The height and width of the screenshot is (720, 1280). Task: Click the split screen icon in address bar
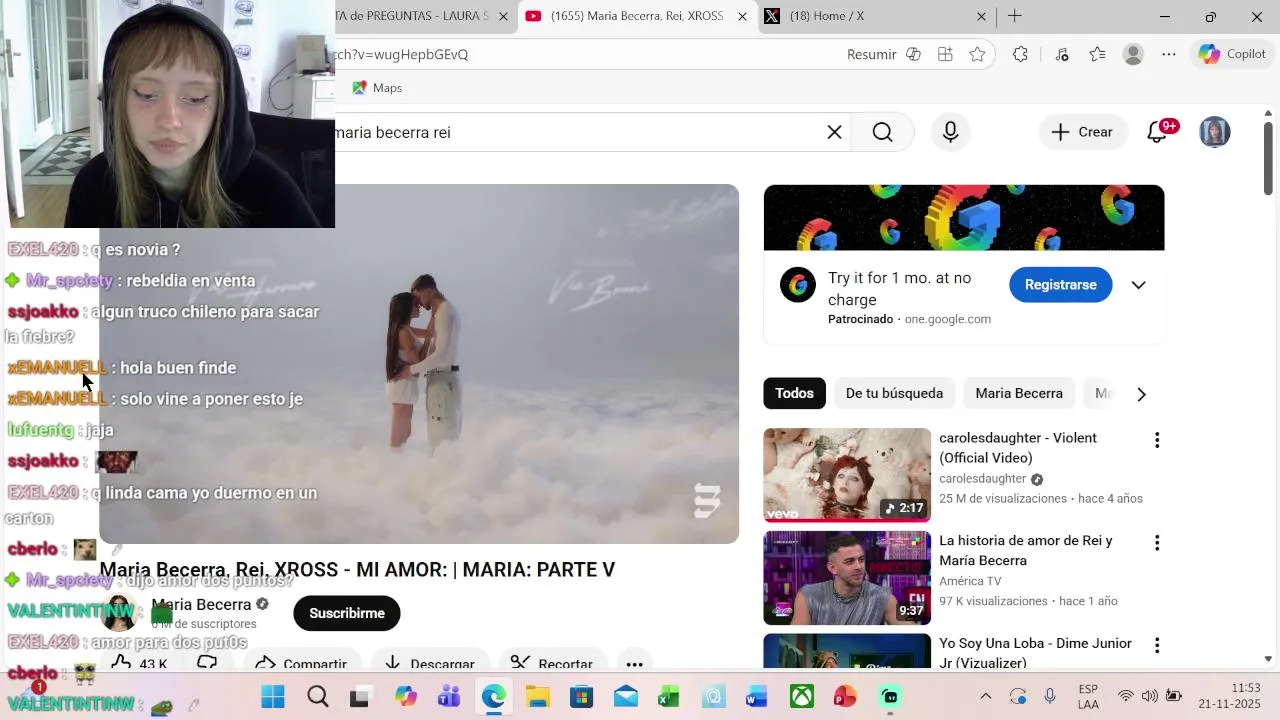pyautogui.click(x=945, y=54)
